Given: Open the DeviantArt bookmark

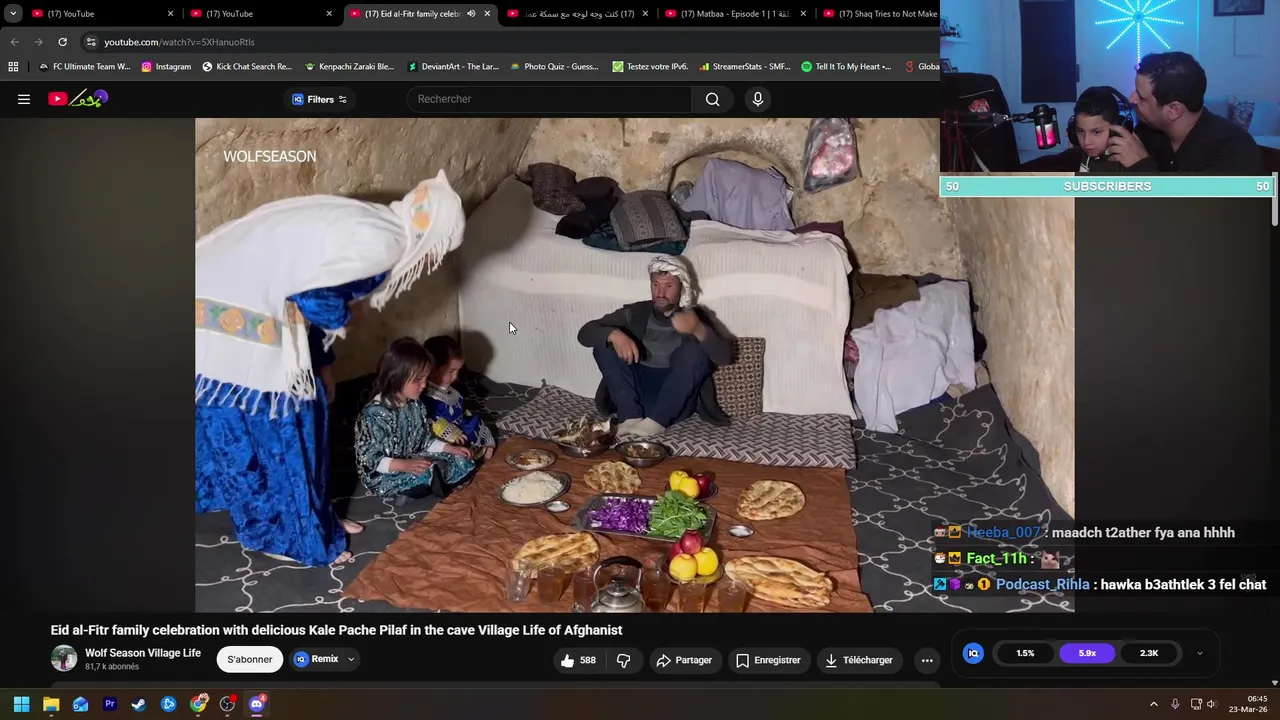Looking at the screenshot, I should click(x=453, y=67).
